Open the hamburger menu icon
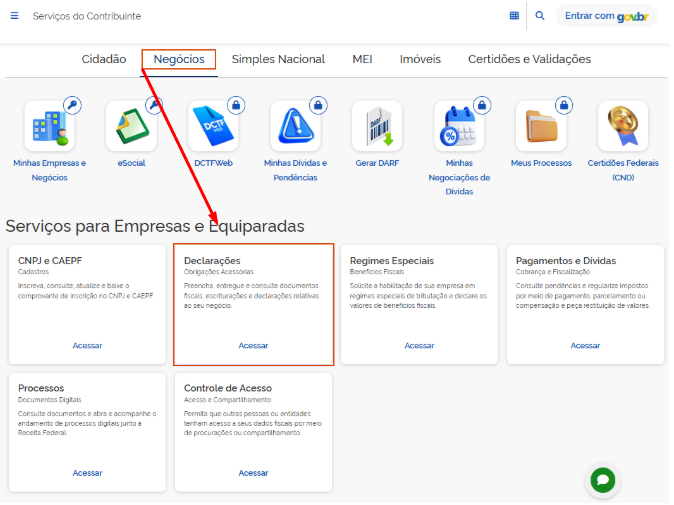Screen dimensions: 674x505 click(x=14, y=16)
